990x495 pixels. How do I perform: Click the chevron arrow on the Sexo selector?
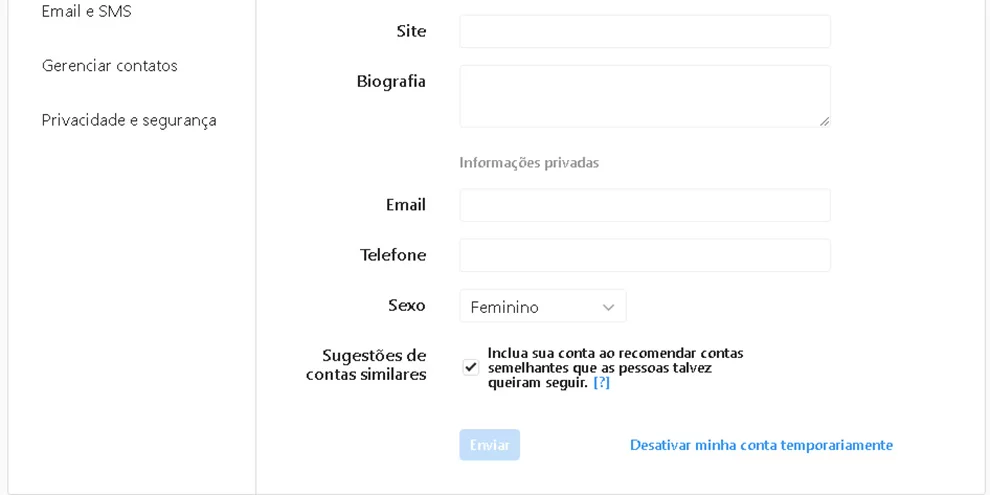point(608,307)
